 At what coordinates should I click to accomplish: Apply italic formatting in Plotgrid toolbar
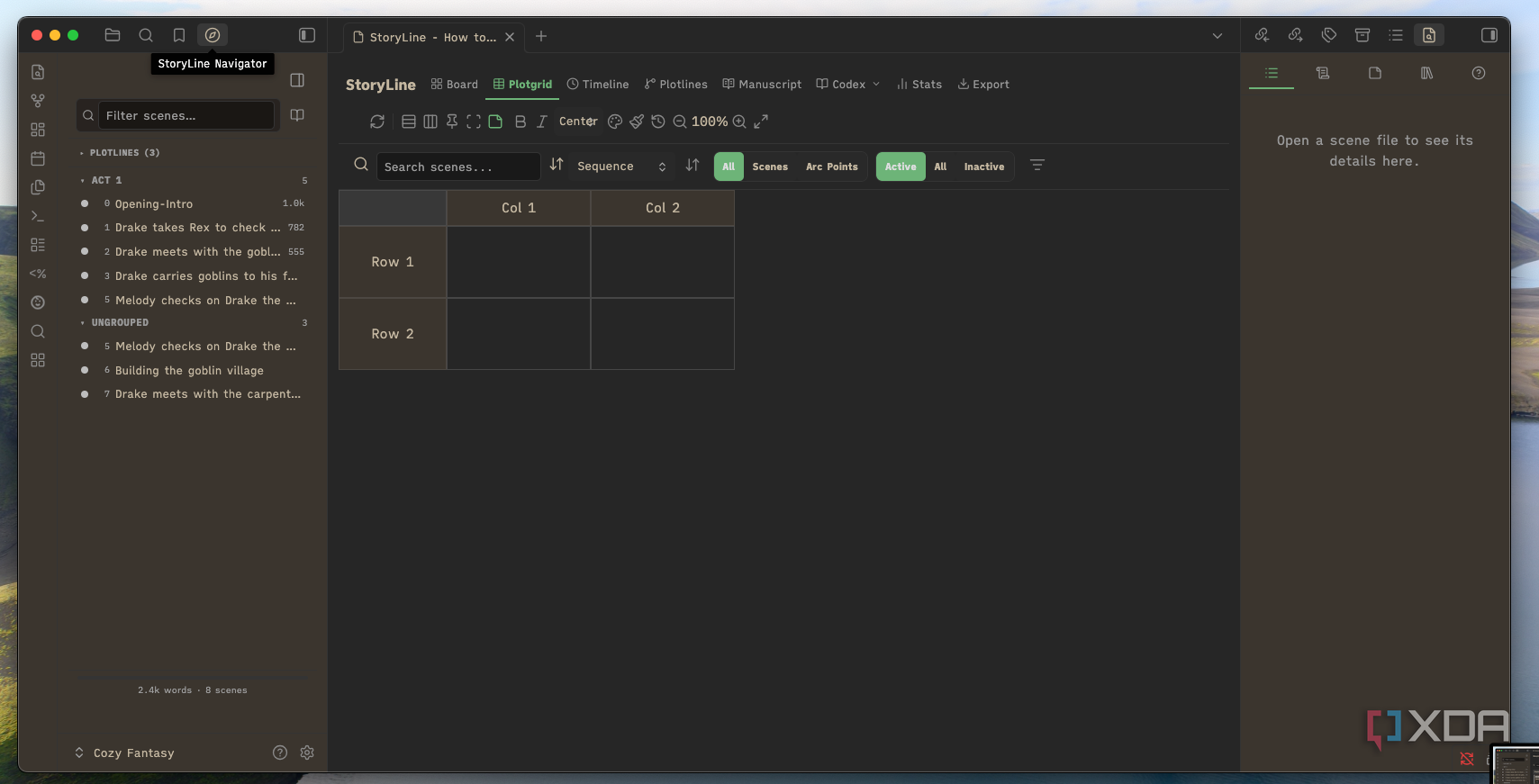[541, 122]
